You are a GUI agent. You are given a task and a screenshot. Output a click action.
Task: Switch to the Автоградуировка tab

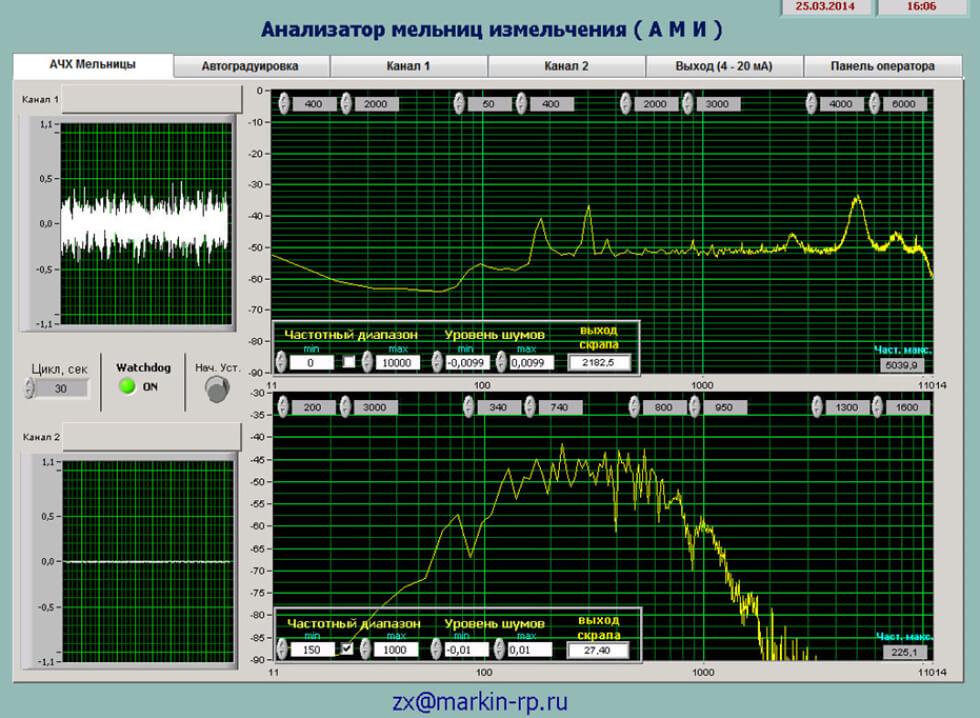250,67
